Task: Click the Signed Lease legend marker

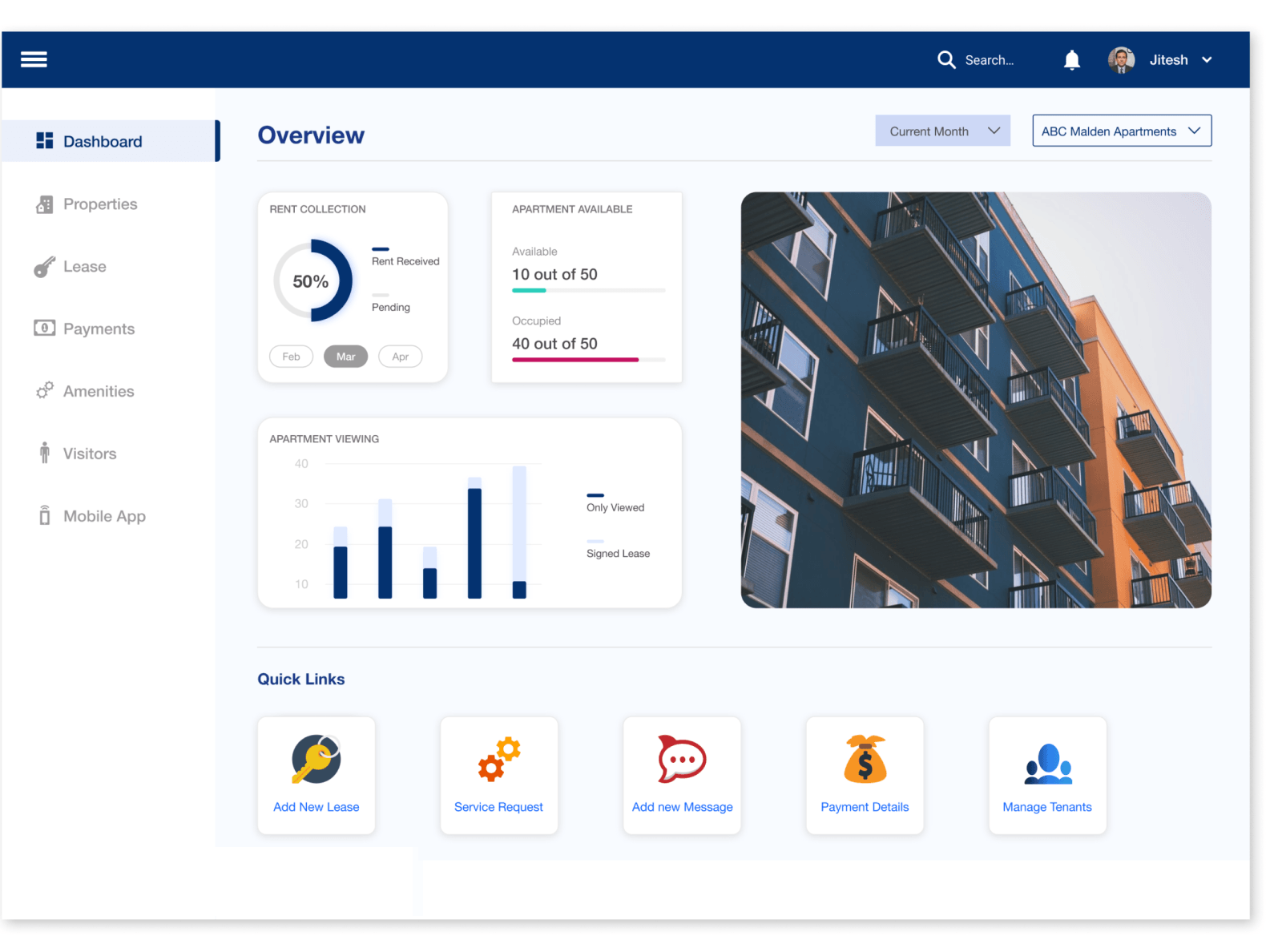Action: point(595,541)
